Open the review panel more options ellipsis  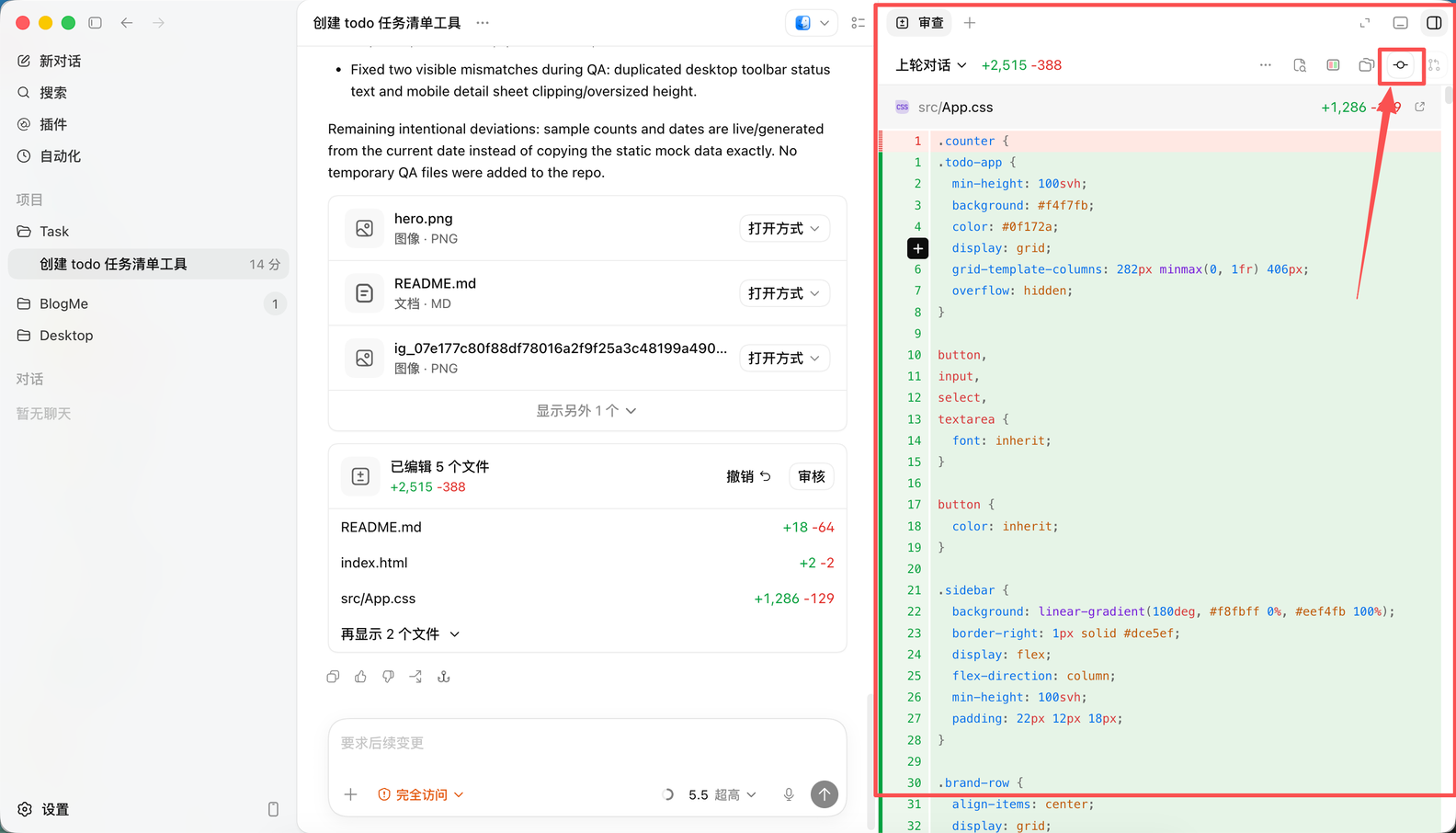[1266, 65]
